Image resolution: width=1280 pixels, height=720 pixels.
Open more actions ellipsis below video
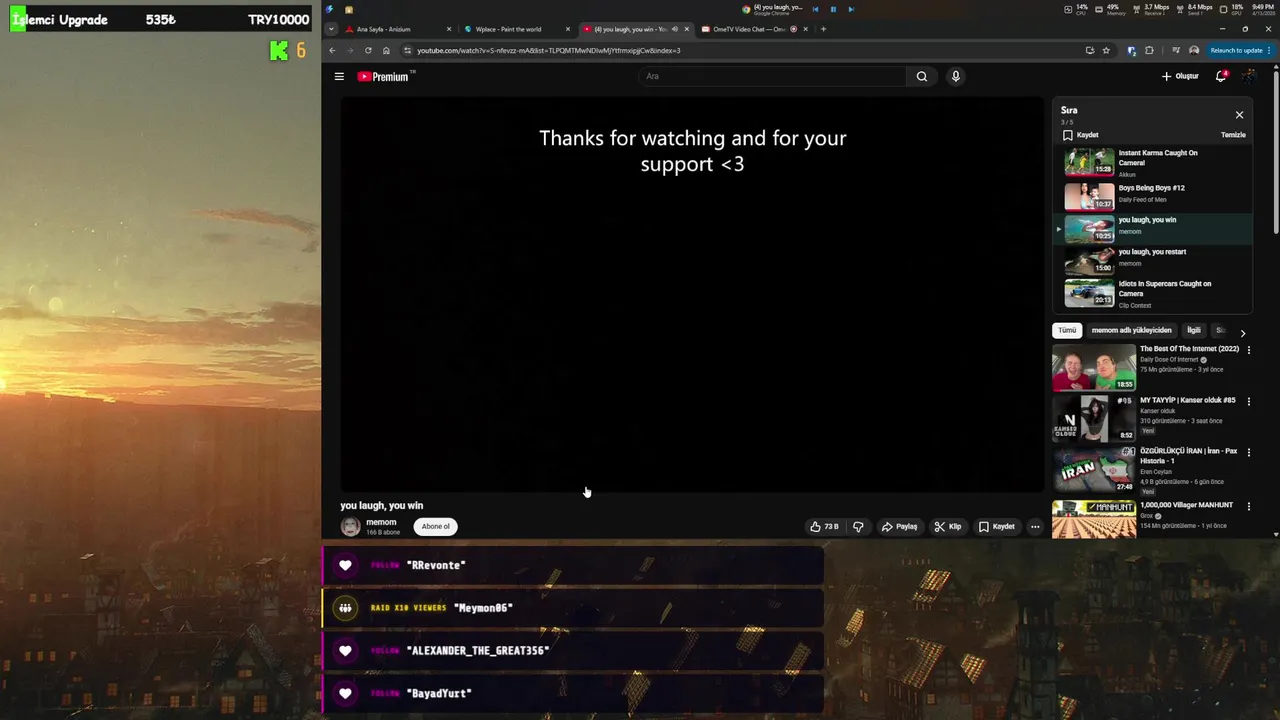1035,526
